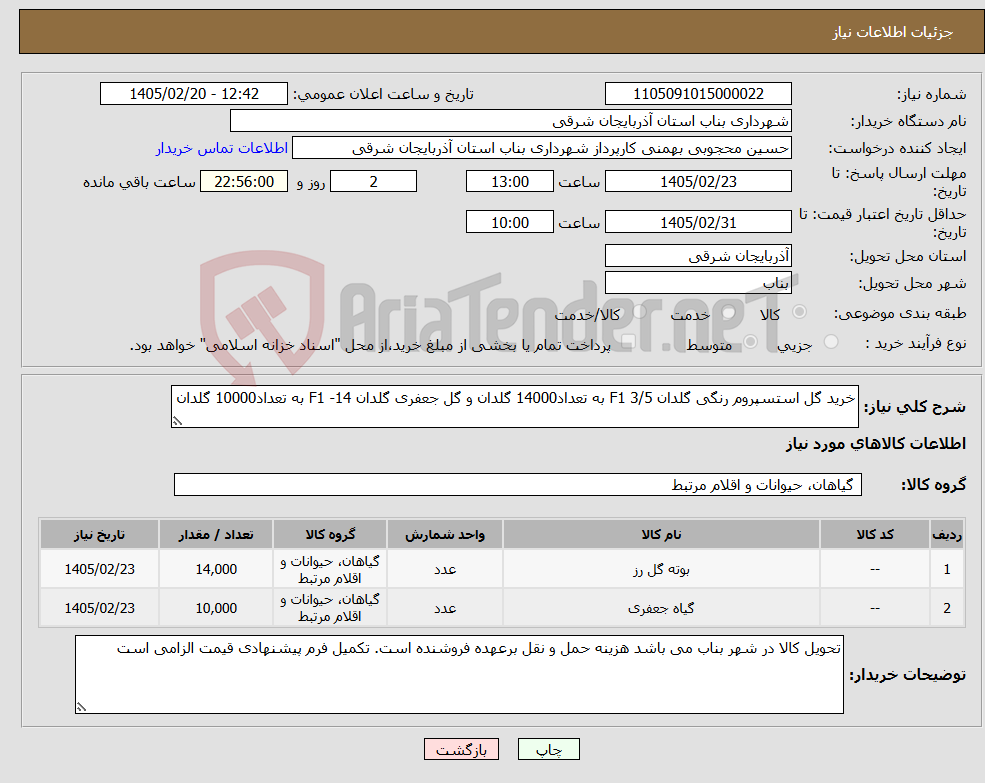Click need date in the گیاه جعفری row
The image size is (985, 783).
pos(99,608)
